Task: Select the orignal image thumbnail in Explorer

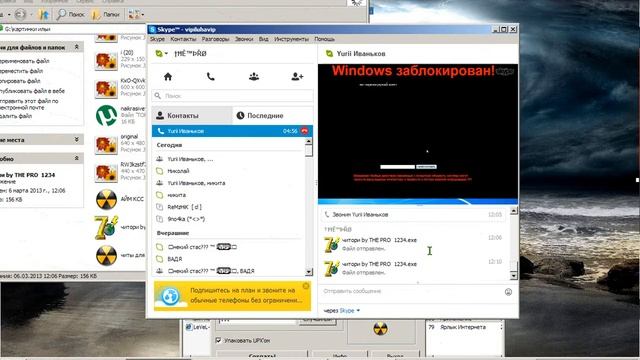Action: pyautogui.click(x=106, y=144)
